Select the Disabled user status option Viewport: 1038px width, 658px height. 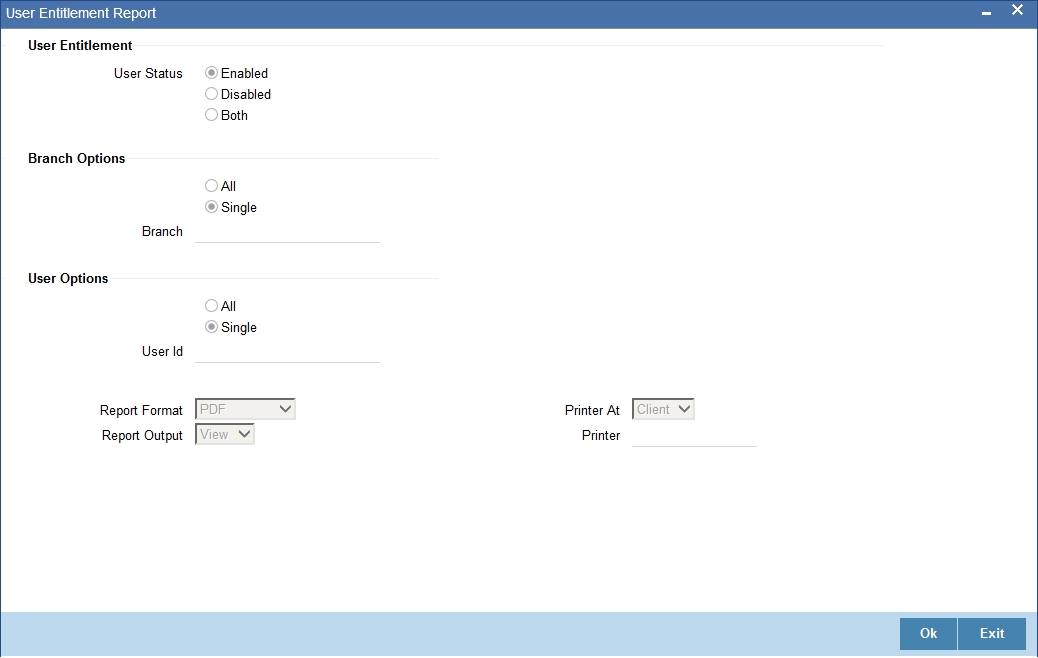(211, 94)
